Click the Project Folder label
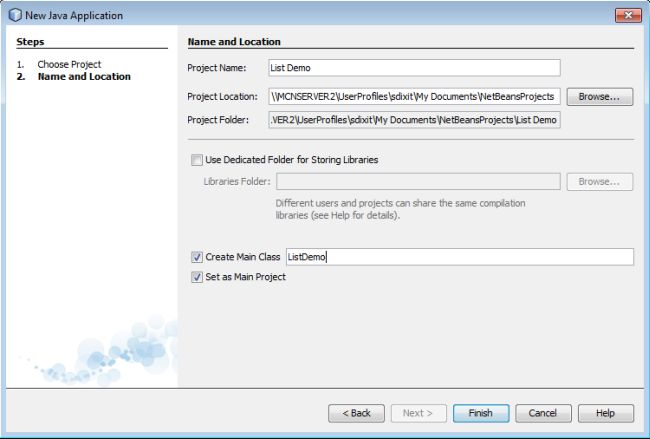 pos(218,120)
